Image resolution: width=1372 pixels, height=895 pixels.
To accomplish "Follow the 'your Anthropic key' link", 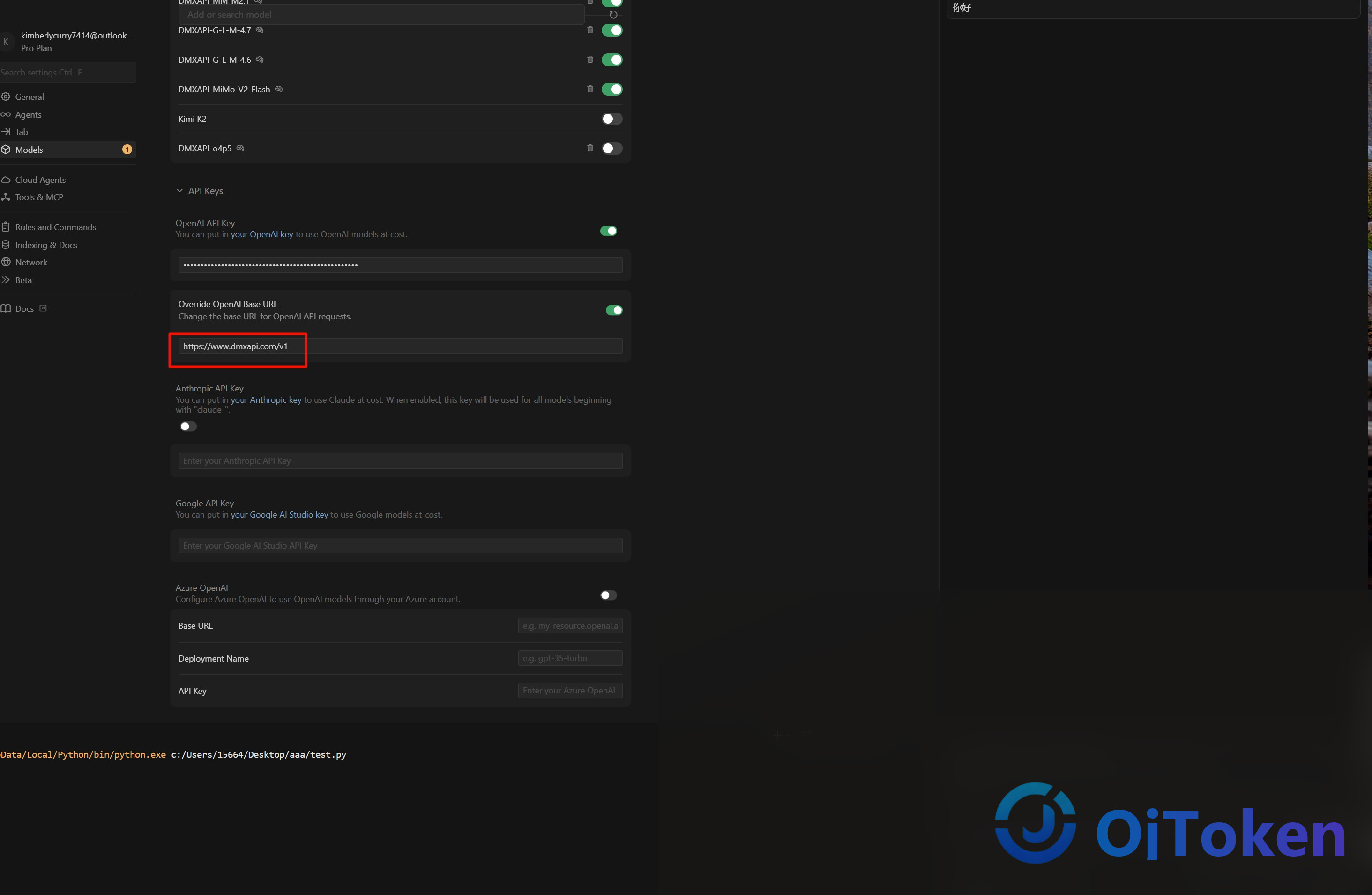I will coord(266,399).
